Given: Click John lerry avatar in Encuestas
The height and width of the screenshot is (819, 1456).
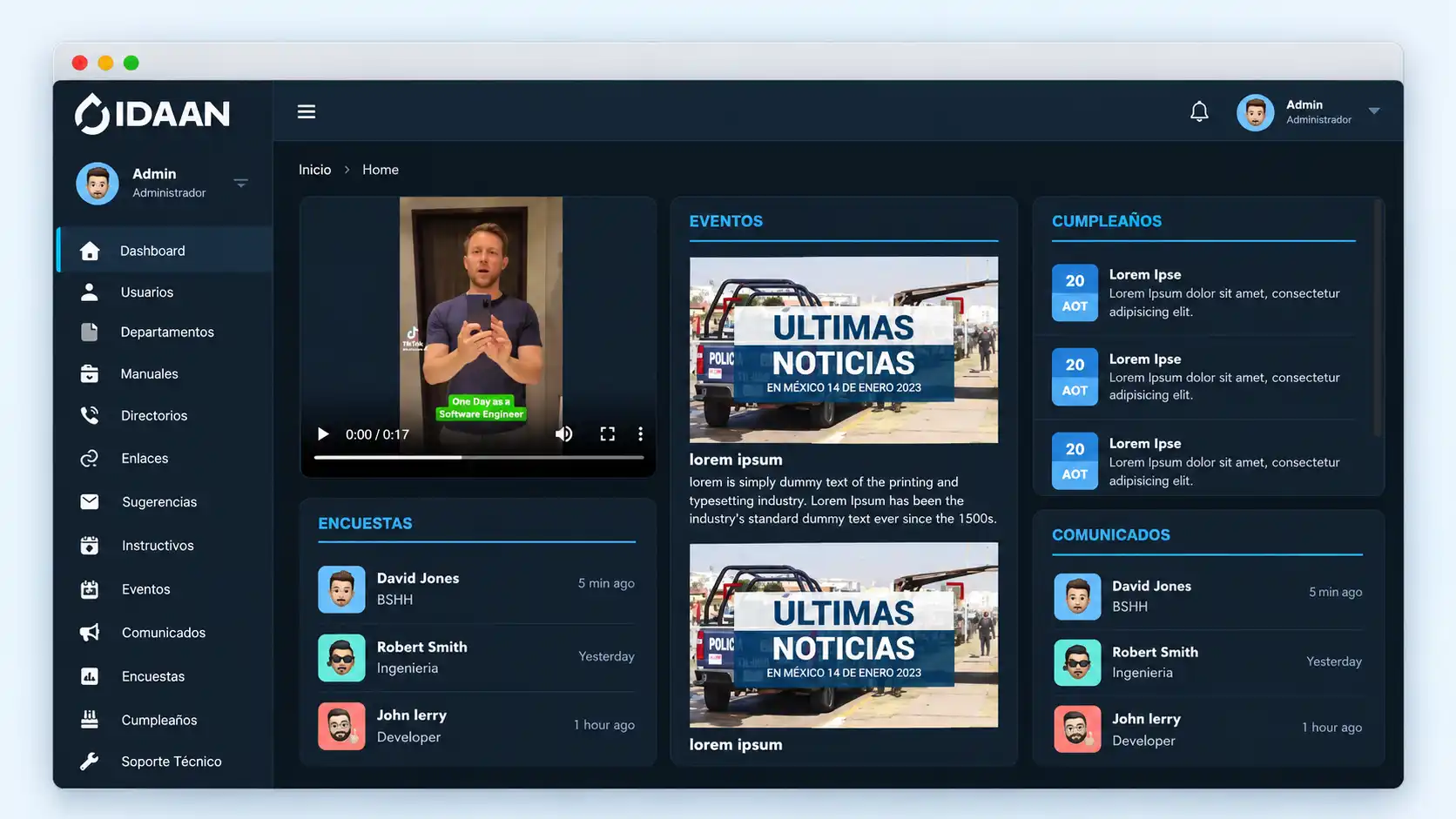Looking at the screenshot, I should (341, 726).
